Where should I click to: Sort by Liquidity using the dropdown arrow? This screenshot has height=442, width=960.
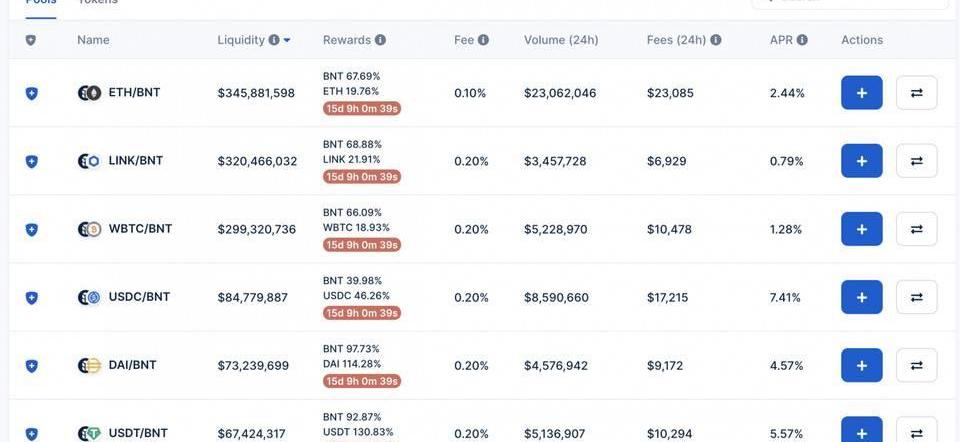(x=287, y=40)
